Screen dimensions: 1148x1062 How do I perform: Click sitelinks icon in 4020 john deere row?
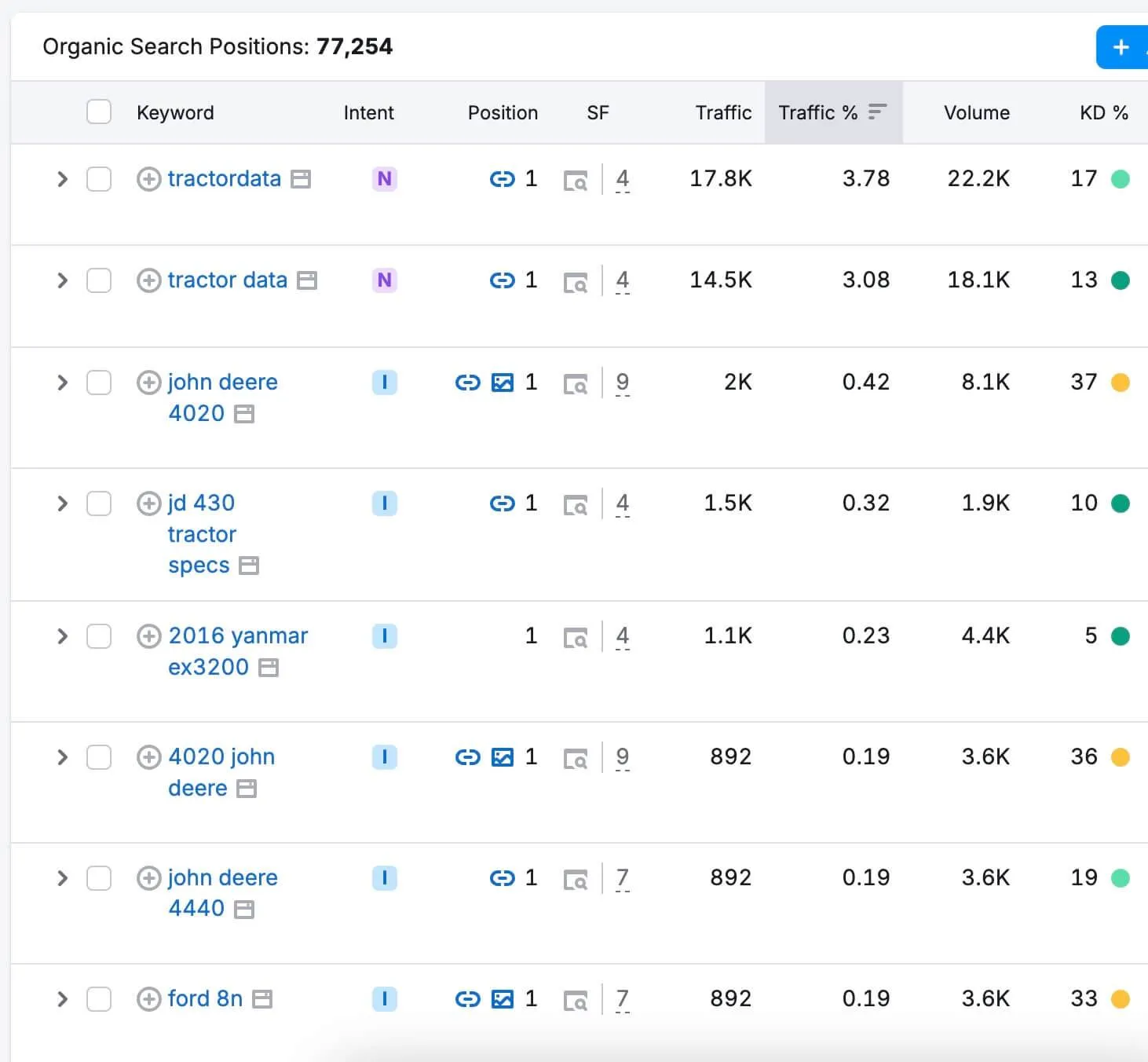tap(468, 757)
